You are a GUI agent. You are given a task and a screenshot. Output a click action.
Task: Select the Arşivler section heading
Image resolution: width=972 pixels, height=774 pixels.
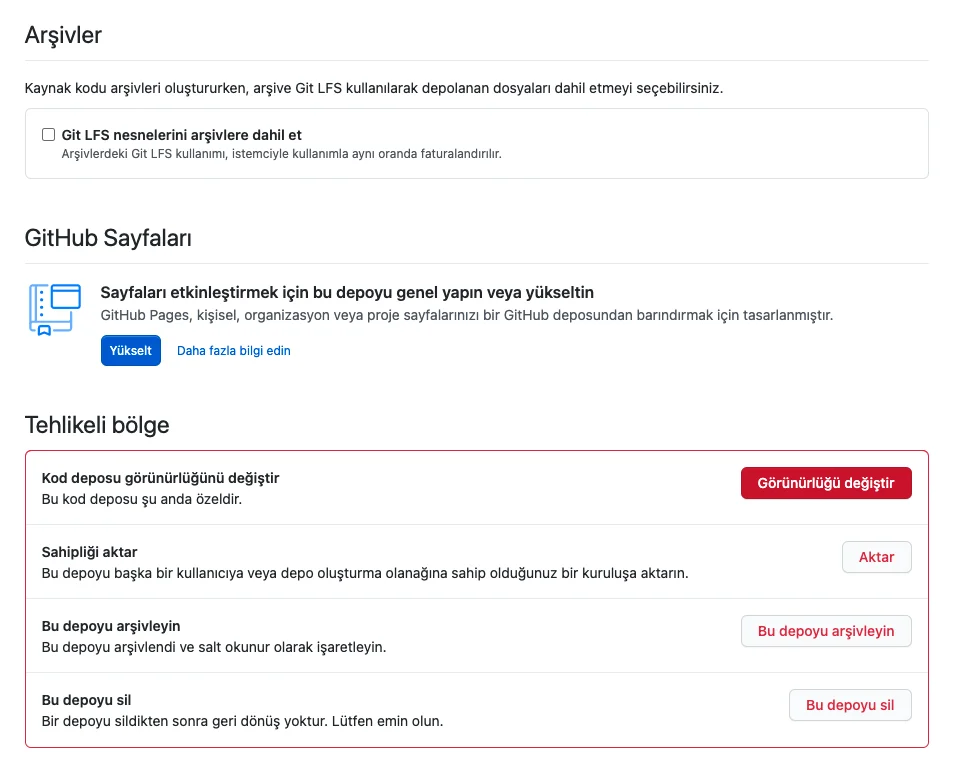[63, 36]
